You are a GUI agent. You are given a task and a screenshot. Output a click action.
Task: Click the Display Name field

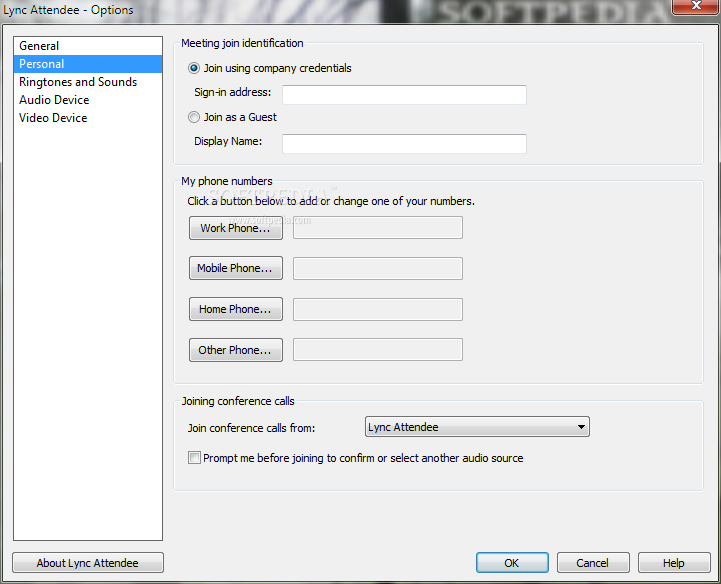[x=404, y=144]
